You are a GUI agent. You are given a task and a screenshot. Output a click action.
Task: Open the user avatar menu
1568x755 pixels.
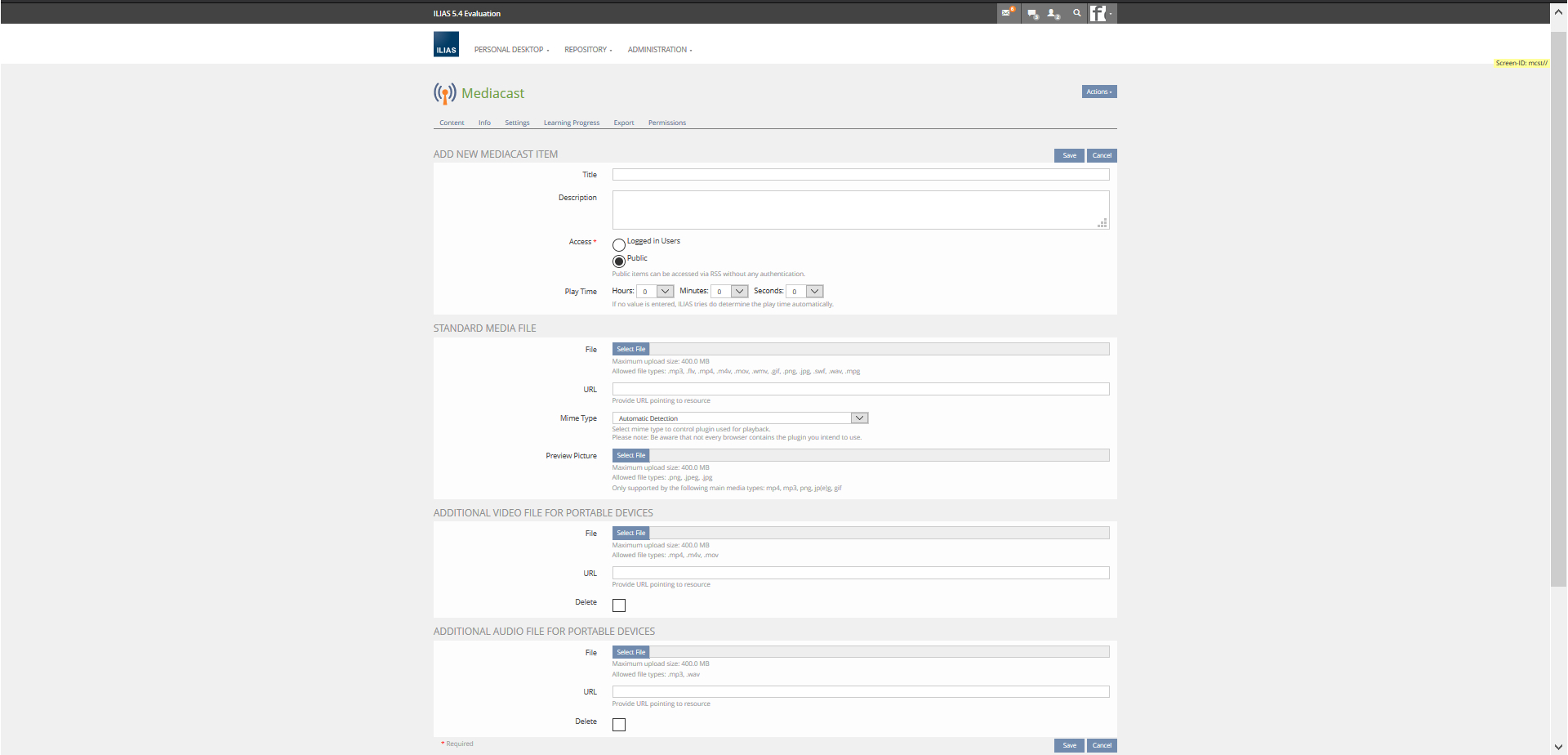pyautogui.click(x=1102, y=13)
